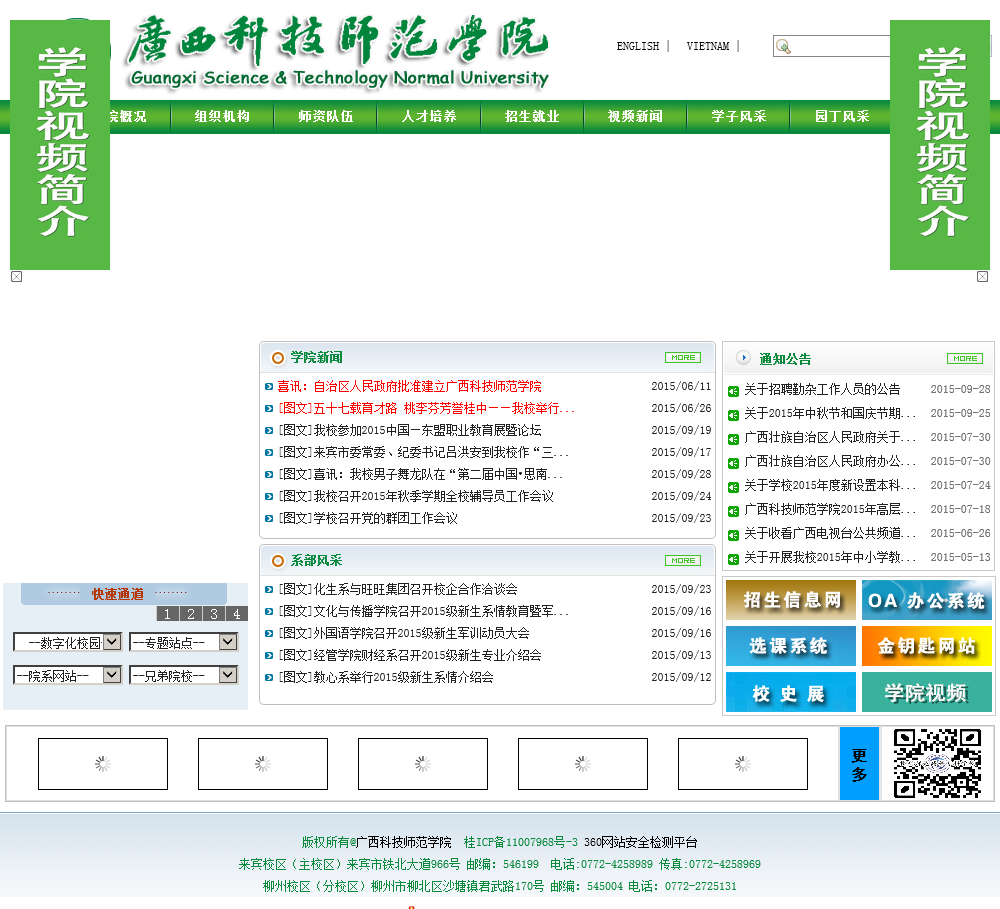Select slide number 2 indicator
Screen dimensions: 1000x909
click(x=191, y=614)
